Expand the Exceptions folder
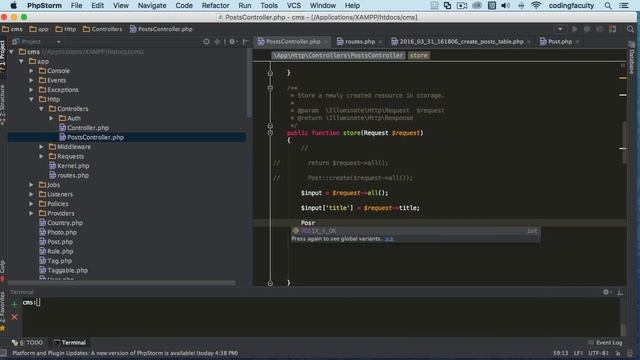Screen dimensions: 640x360 point(31,90)
